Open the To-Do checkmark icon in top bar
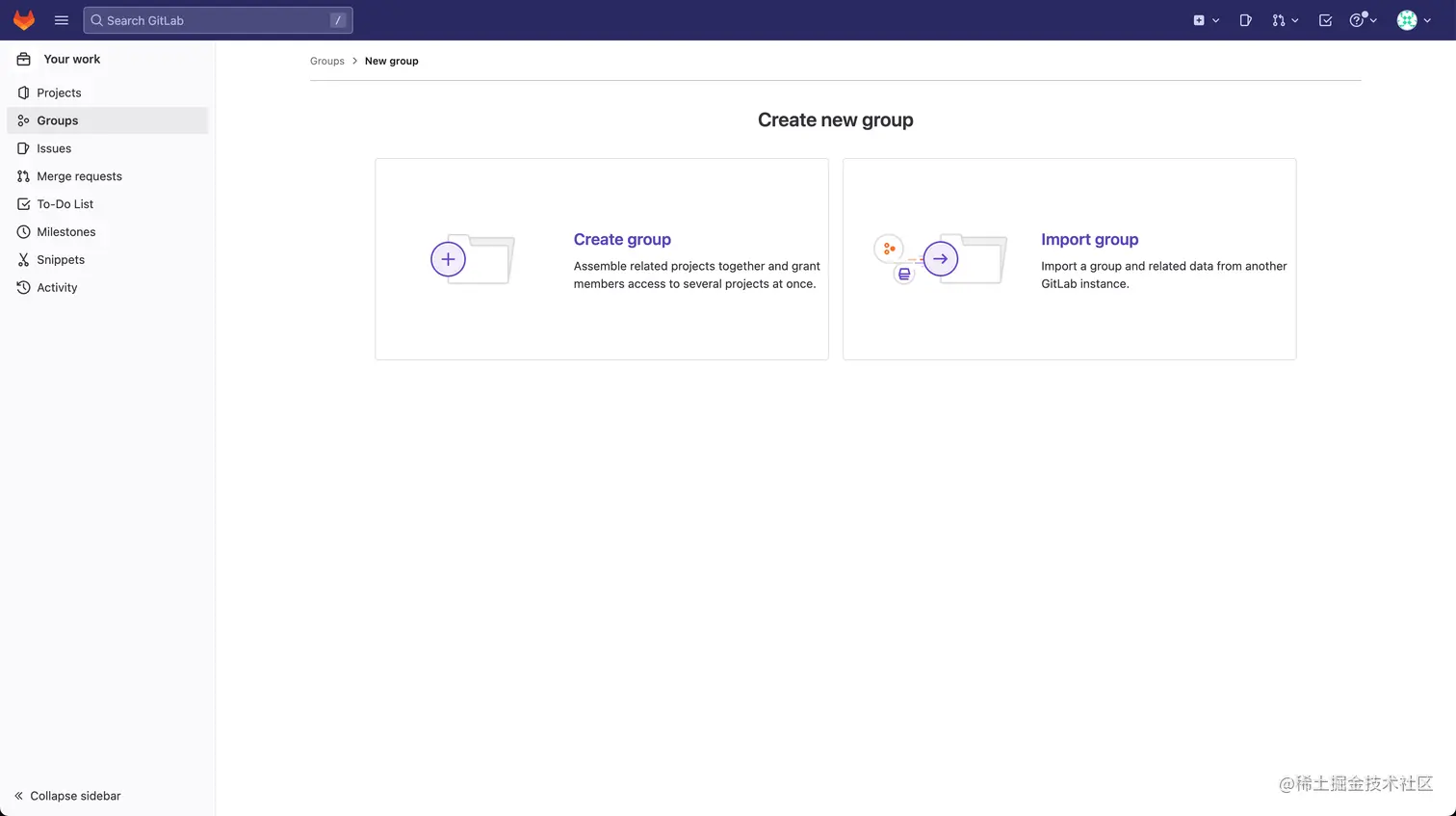Screen dimensions: 1456x816 (x=1325, y=20)
